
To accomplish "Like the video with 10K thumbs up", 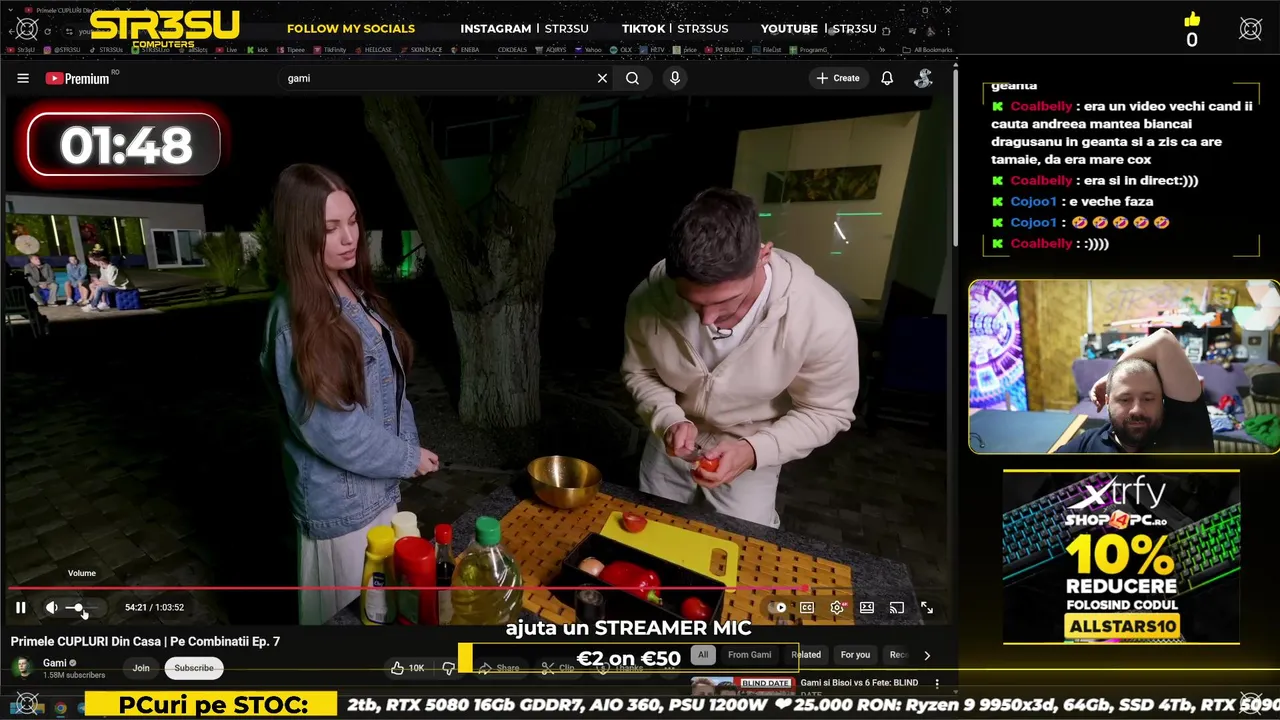I will tap(407, 668).
